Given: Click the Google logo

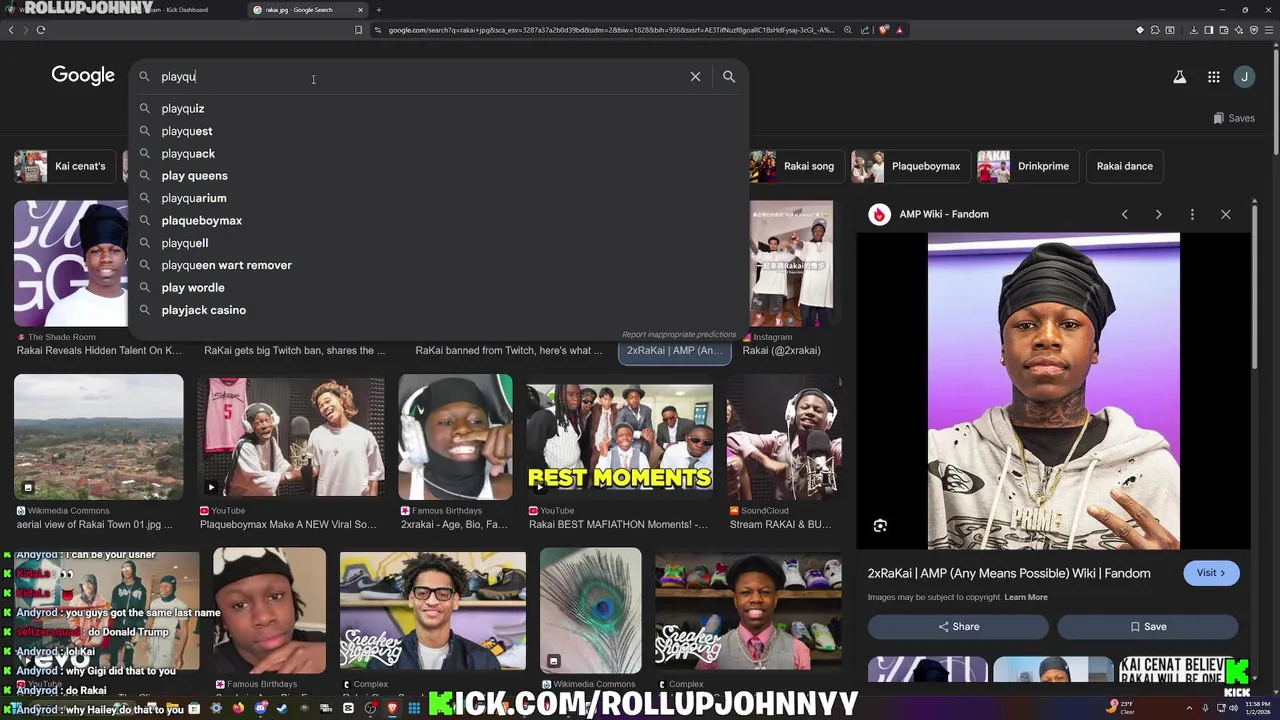Looking at the screenshot, I should 83,76.
